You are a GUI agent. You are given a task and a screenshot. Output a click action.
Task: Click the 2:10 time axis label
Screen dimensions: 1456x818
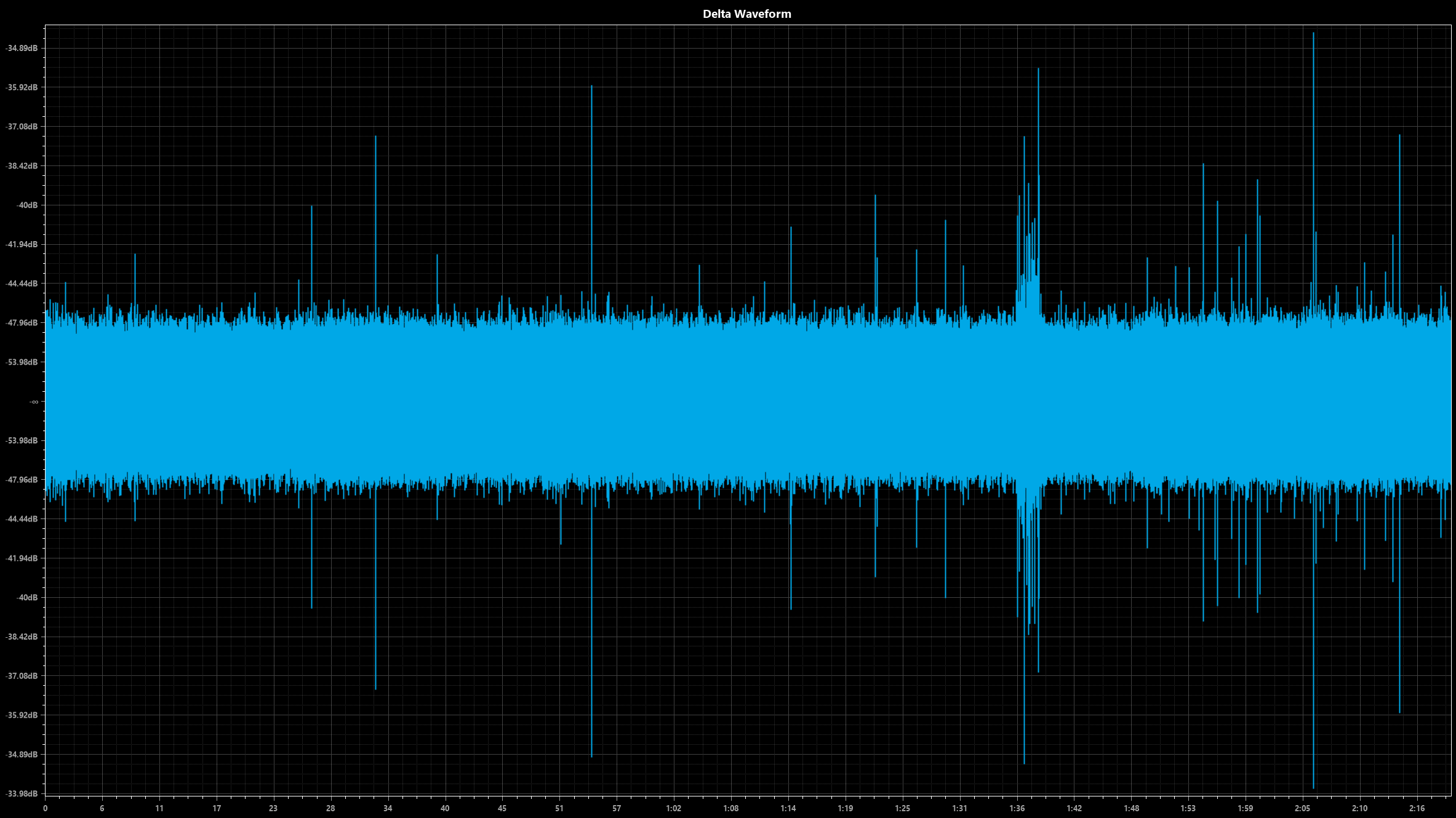[x=1360, y=808]
